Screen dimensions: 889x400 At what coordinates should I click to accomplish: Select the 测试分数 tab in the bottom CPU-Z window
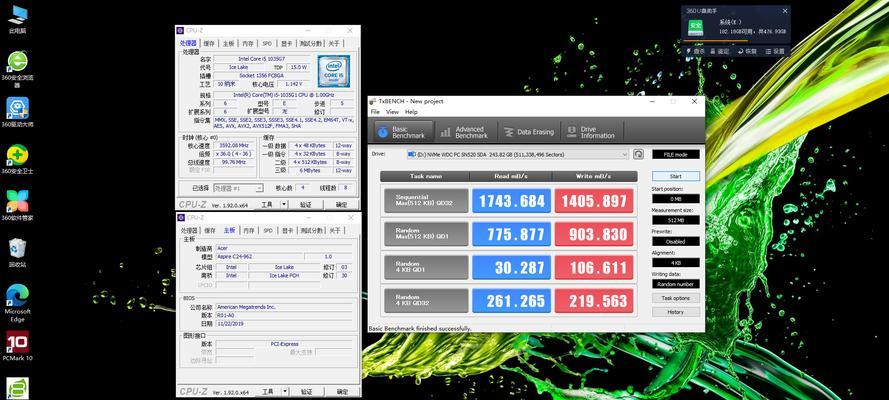[x=311, y=231]
